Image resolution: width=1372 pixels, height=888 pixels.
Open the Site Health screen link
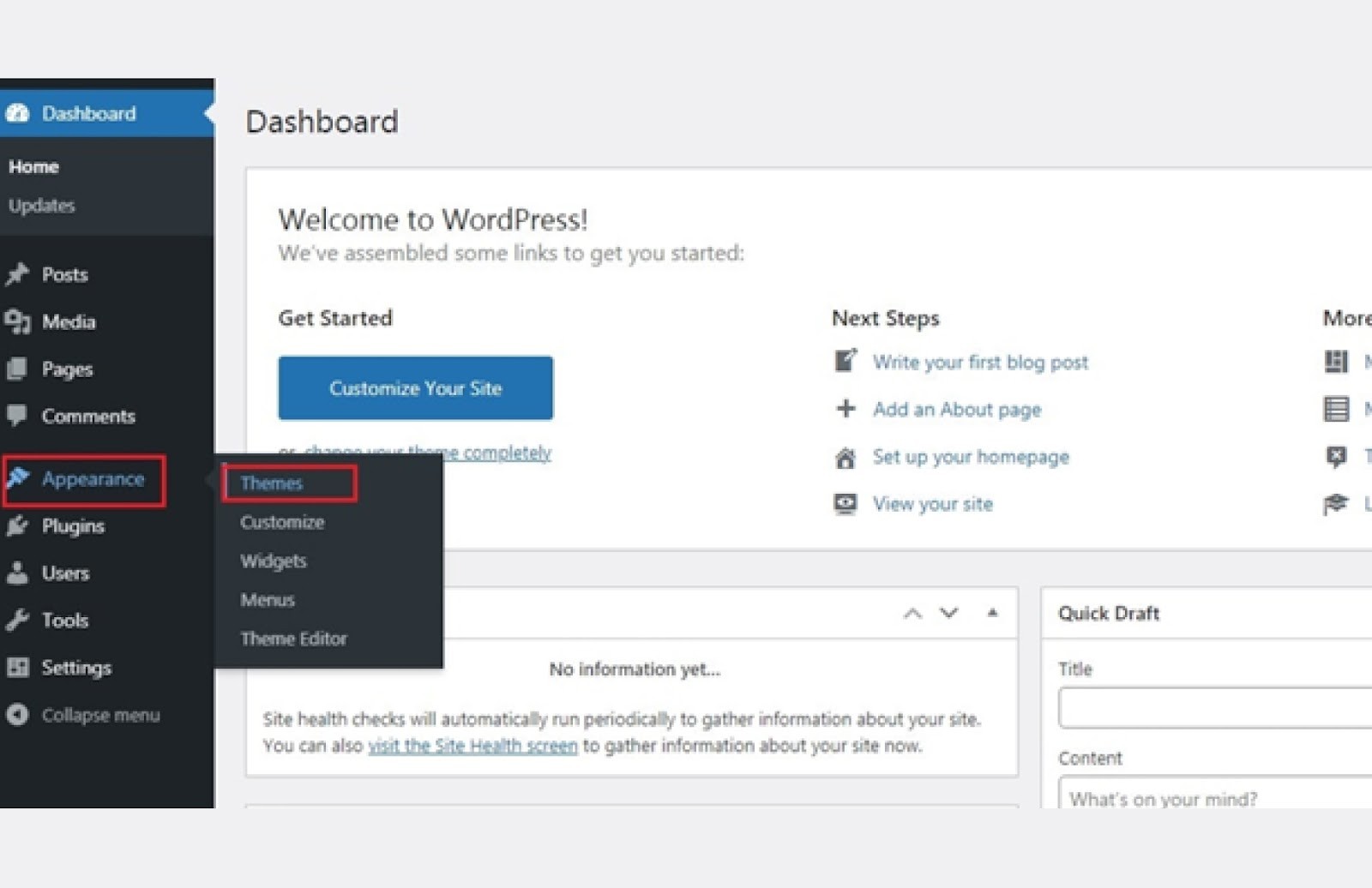[472, 746]
